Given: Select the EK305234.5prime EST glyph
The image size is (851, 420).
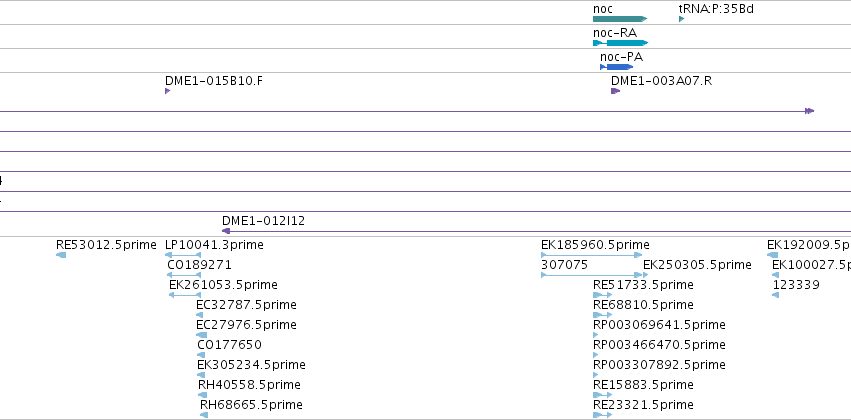Looking at the screenshot, I should pyautogui.click(x=201, y=375).
